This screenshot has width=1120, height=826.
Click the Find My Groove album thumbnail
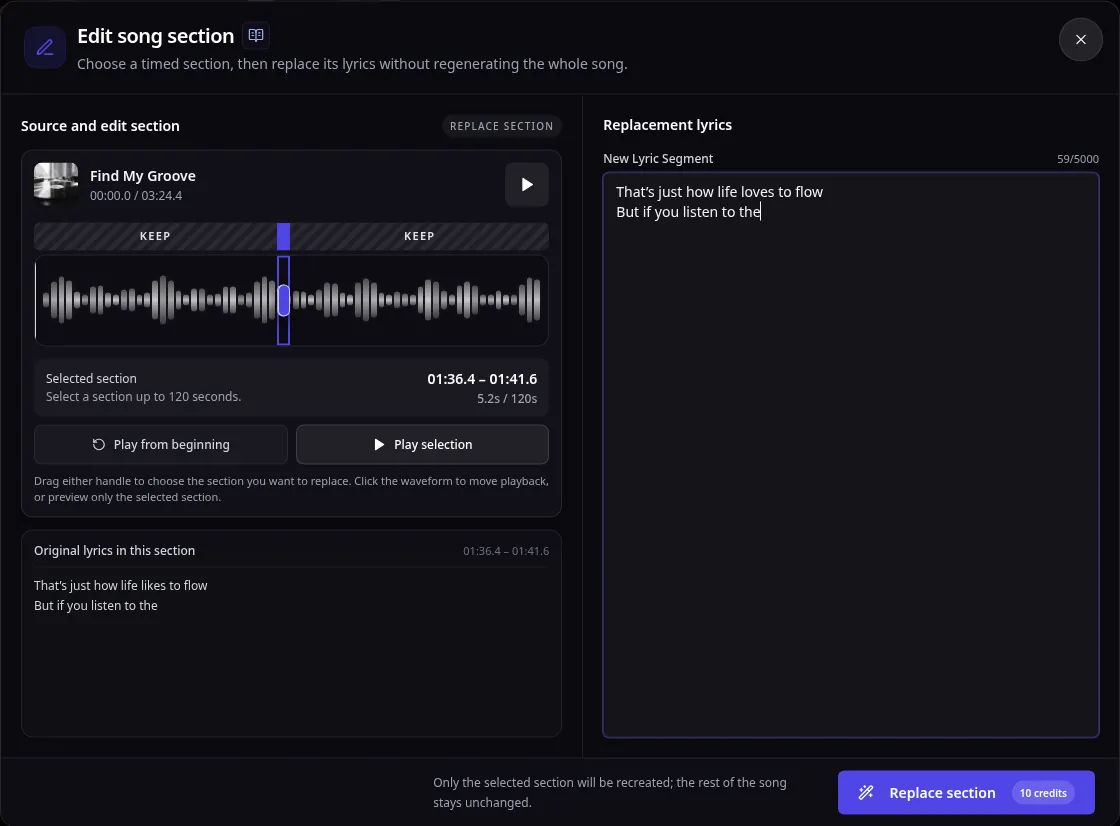coord(56,184)
